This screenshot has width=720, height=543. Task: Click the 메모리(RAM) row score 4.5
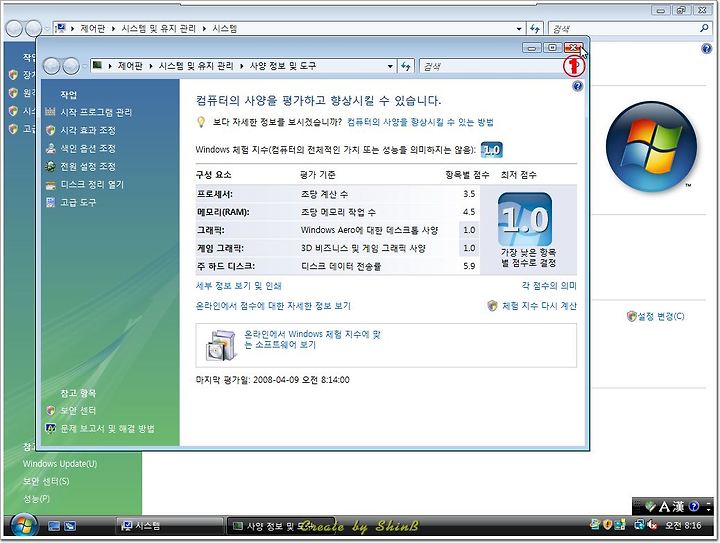tap(469, 212)
